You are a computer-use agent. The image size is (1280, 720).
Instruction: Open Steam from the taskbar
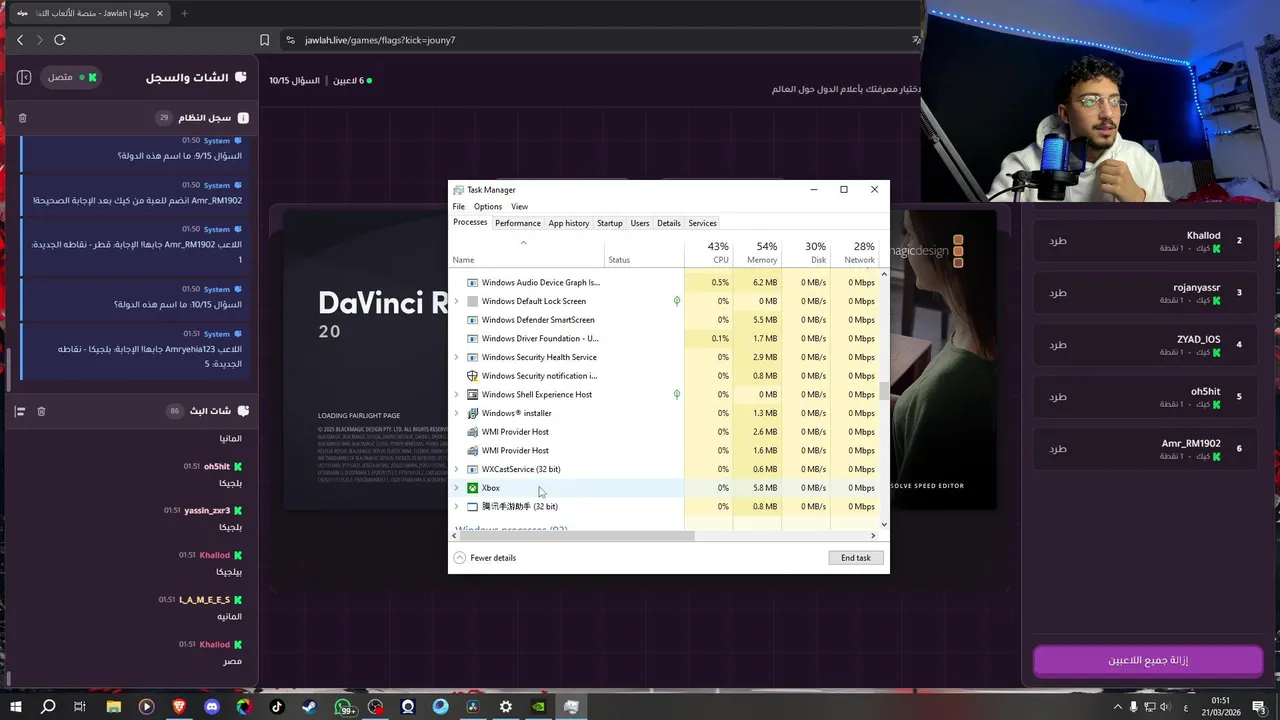[x=309, y=706]
